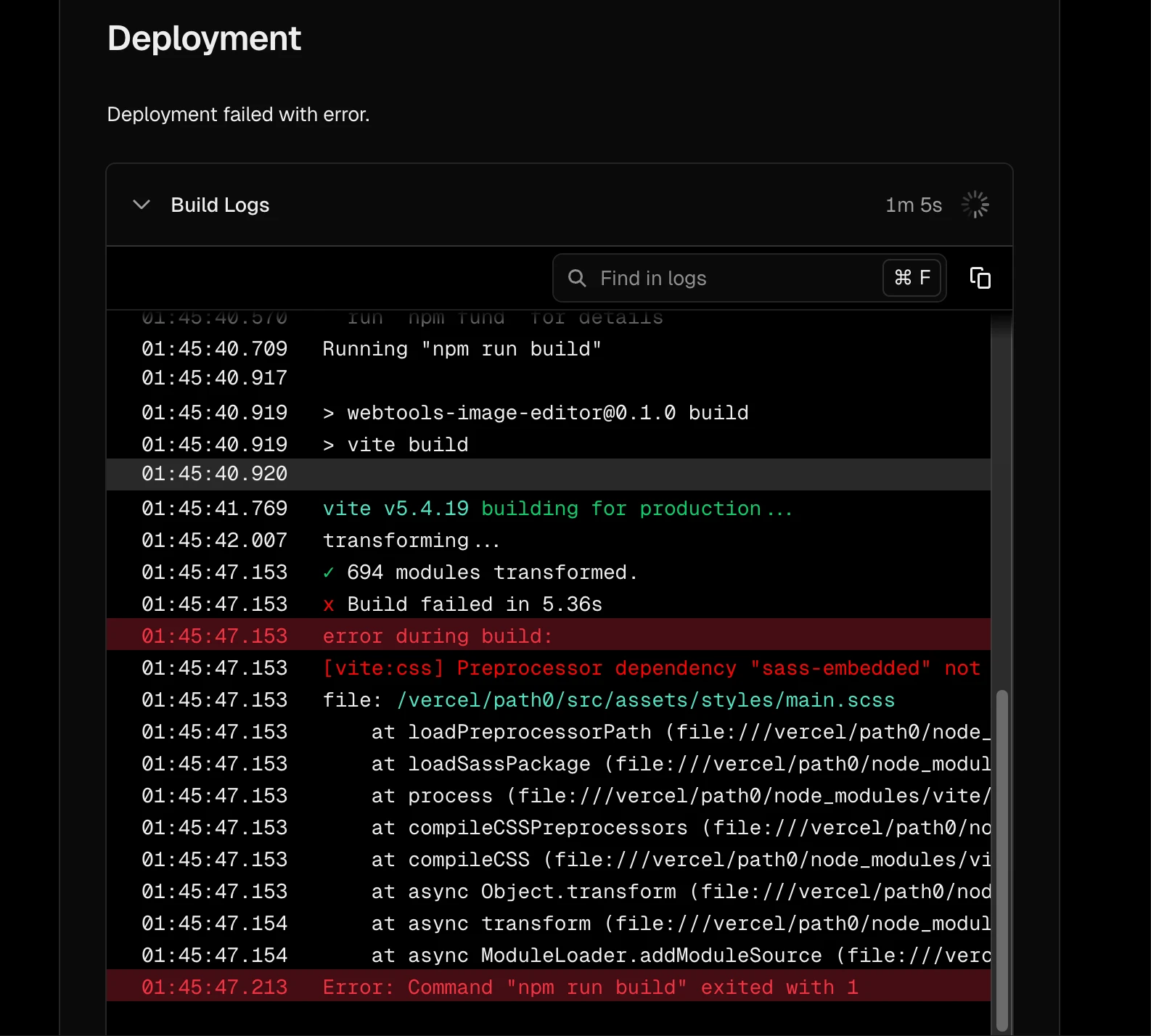Click the Deployment page heading
Screen dimensions: 1151x1036
[204, 38]
